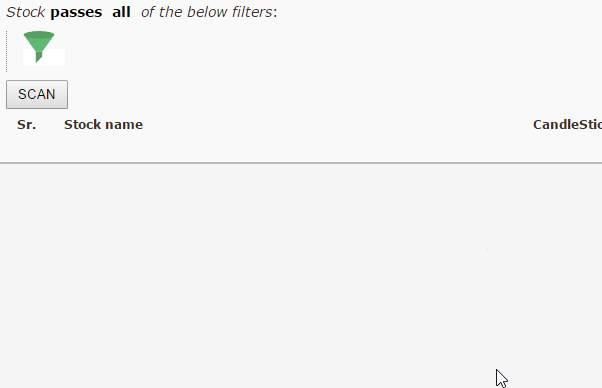This screenshot has width=602, height=388.
Task: Click the green funnel add-filter icon
Action: [39, 46]
